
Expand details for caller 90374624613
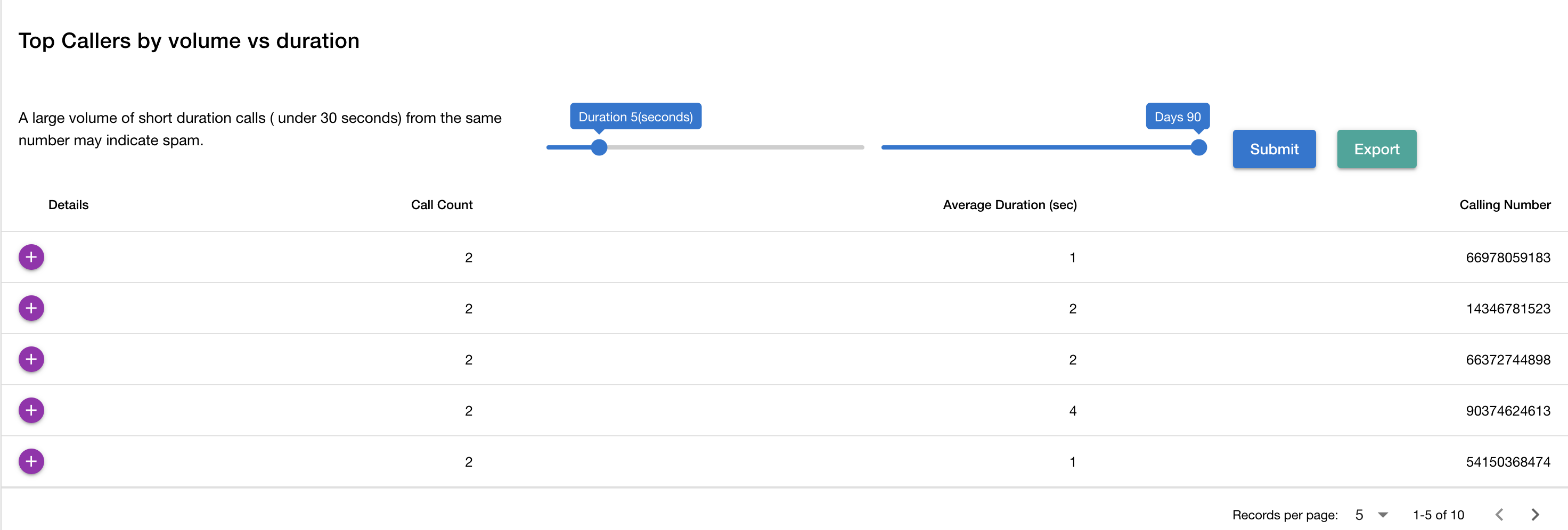tap(31, 410)
